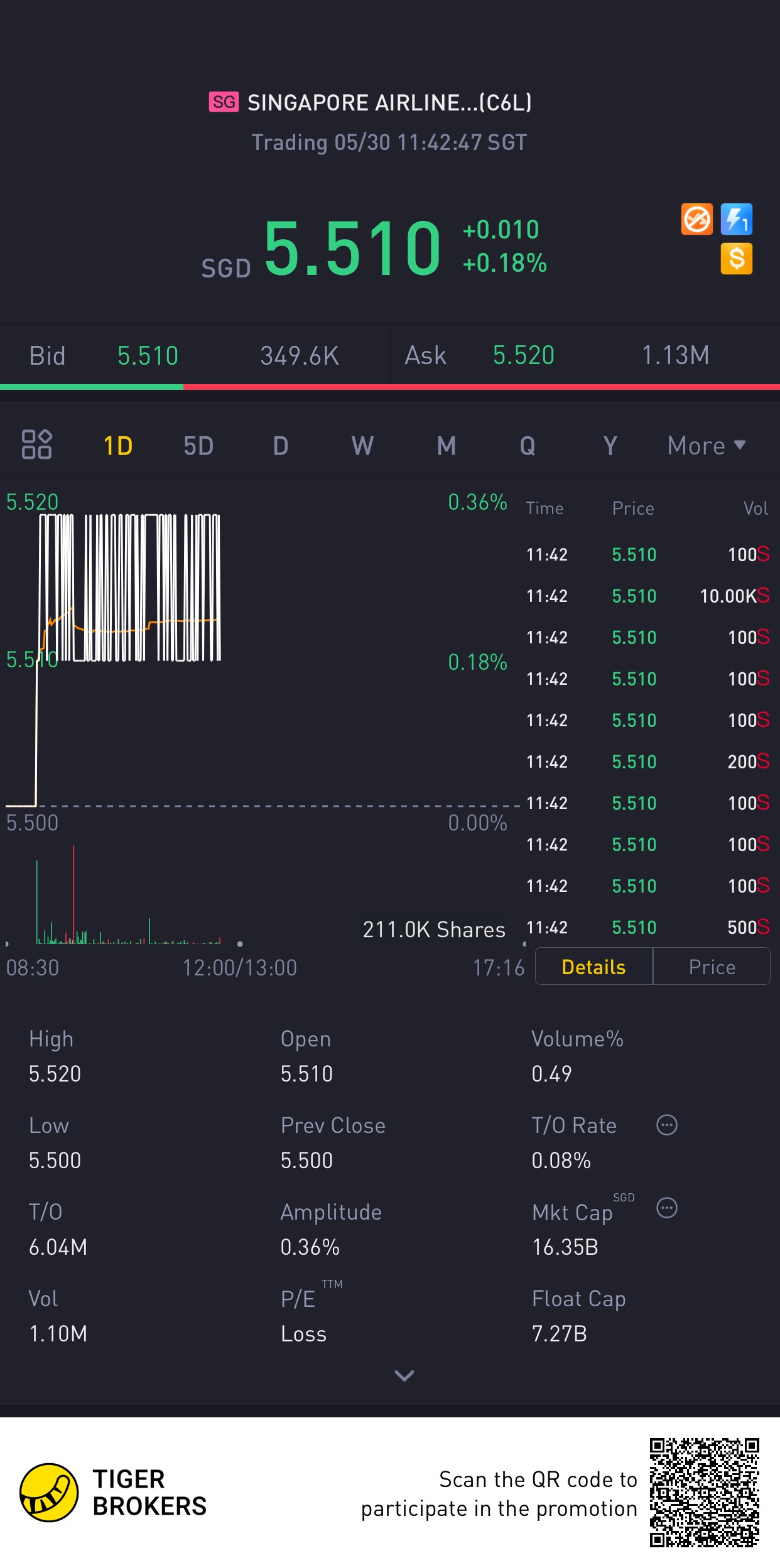Tap the pink SG market tag
Viewport: 780px width, 1568px height.
[224, 102]
